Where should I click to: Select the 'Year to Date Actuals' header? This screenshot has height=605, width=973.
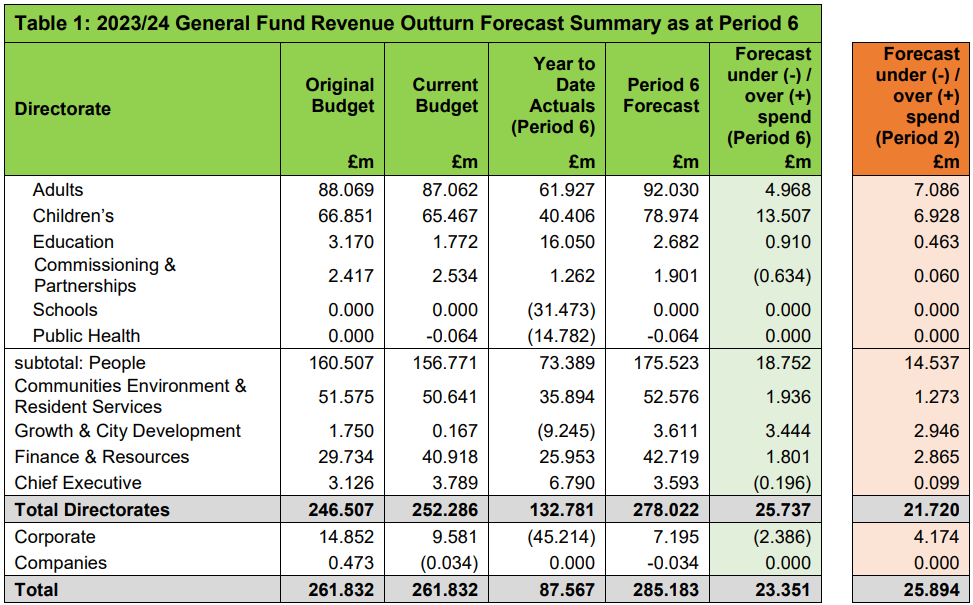click(553, 96)
